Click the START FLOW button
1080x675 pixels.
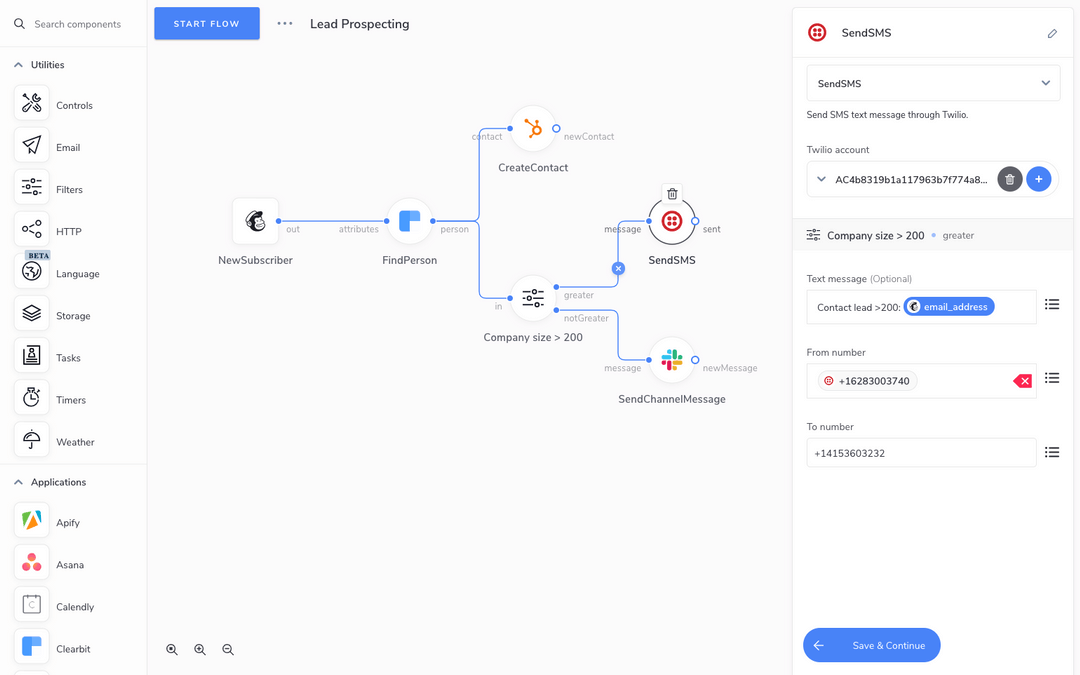[206, 23]
